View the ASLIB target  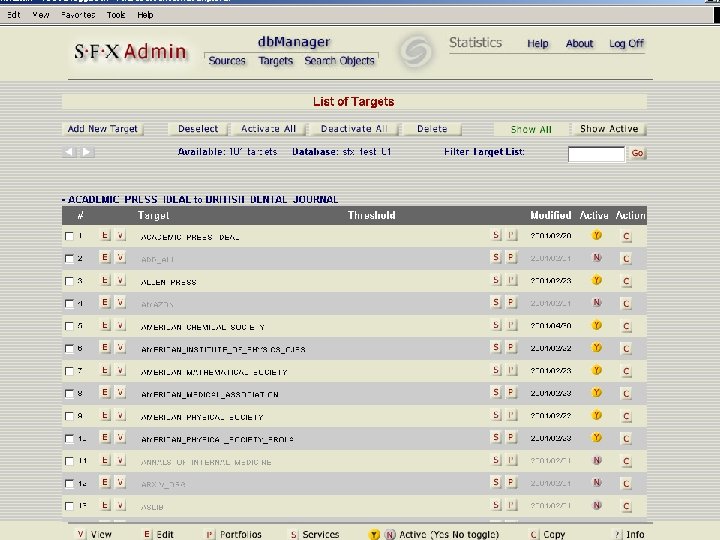tap(120, 506)
